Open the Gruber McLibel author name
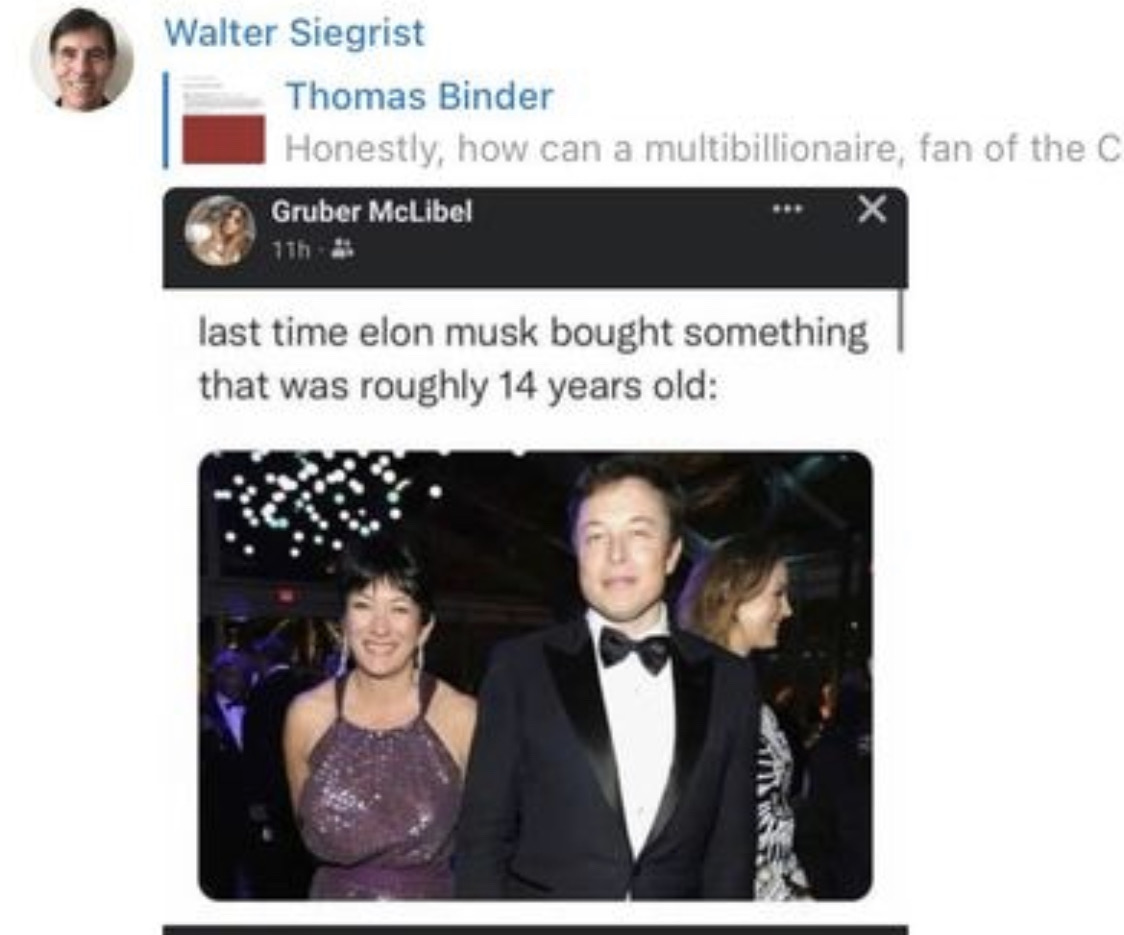Screen dimensions: 1124x935 click(x=371, y=212)
